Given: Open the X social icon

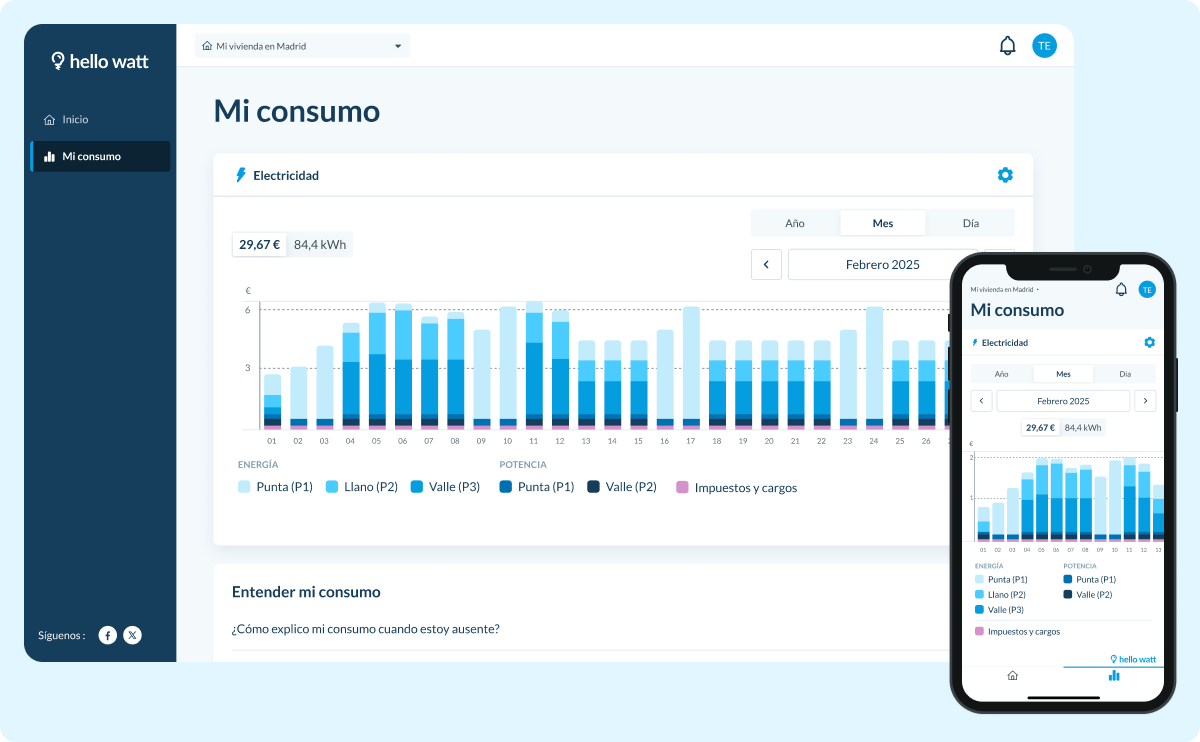Looking at the screenshot, I should click(132, 635).
